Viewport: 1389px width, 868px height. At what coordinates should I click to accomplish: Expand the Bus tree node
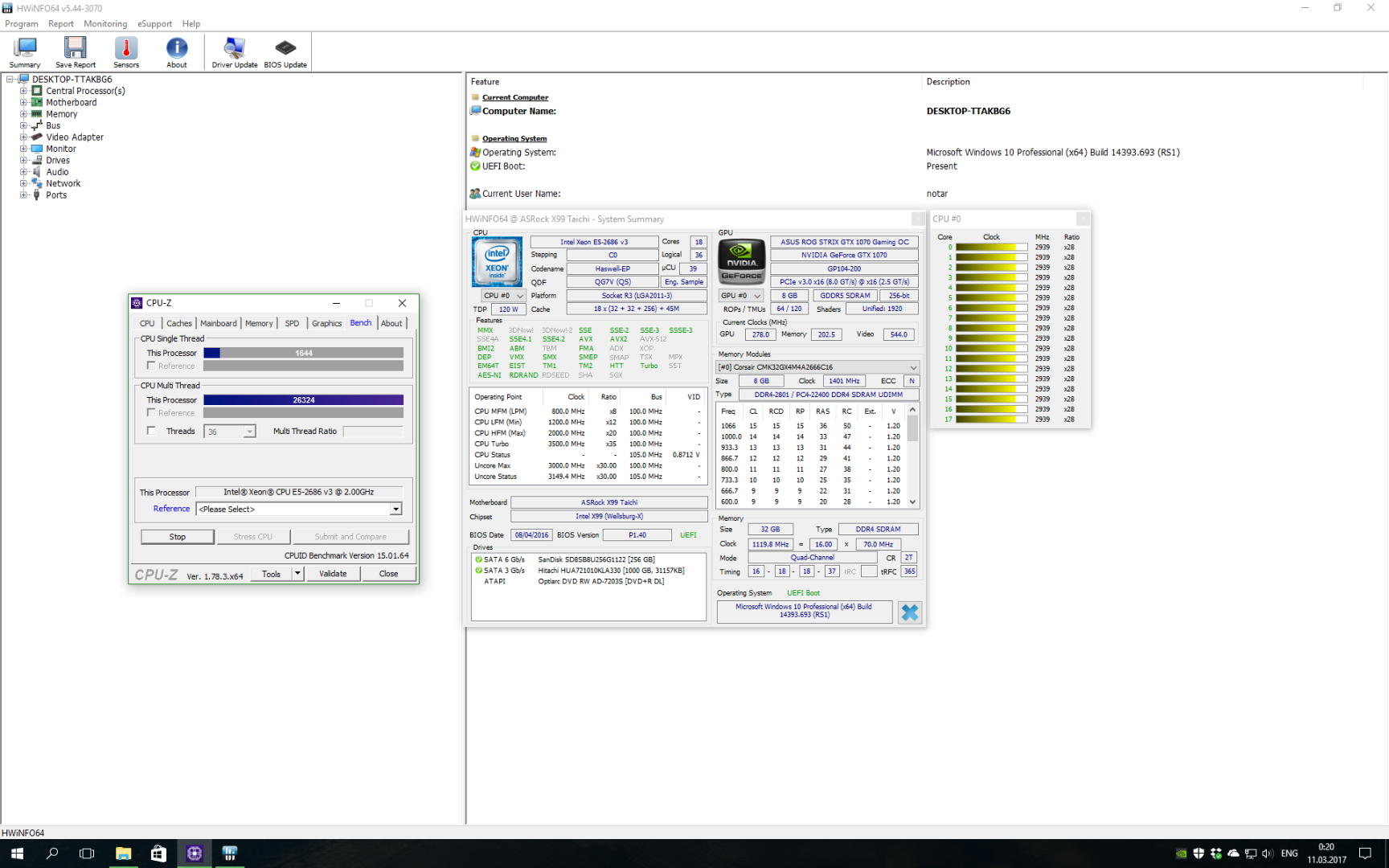[23, 125]
